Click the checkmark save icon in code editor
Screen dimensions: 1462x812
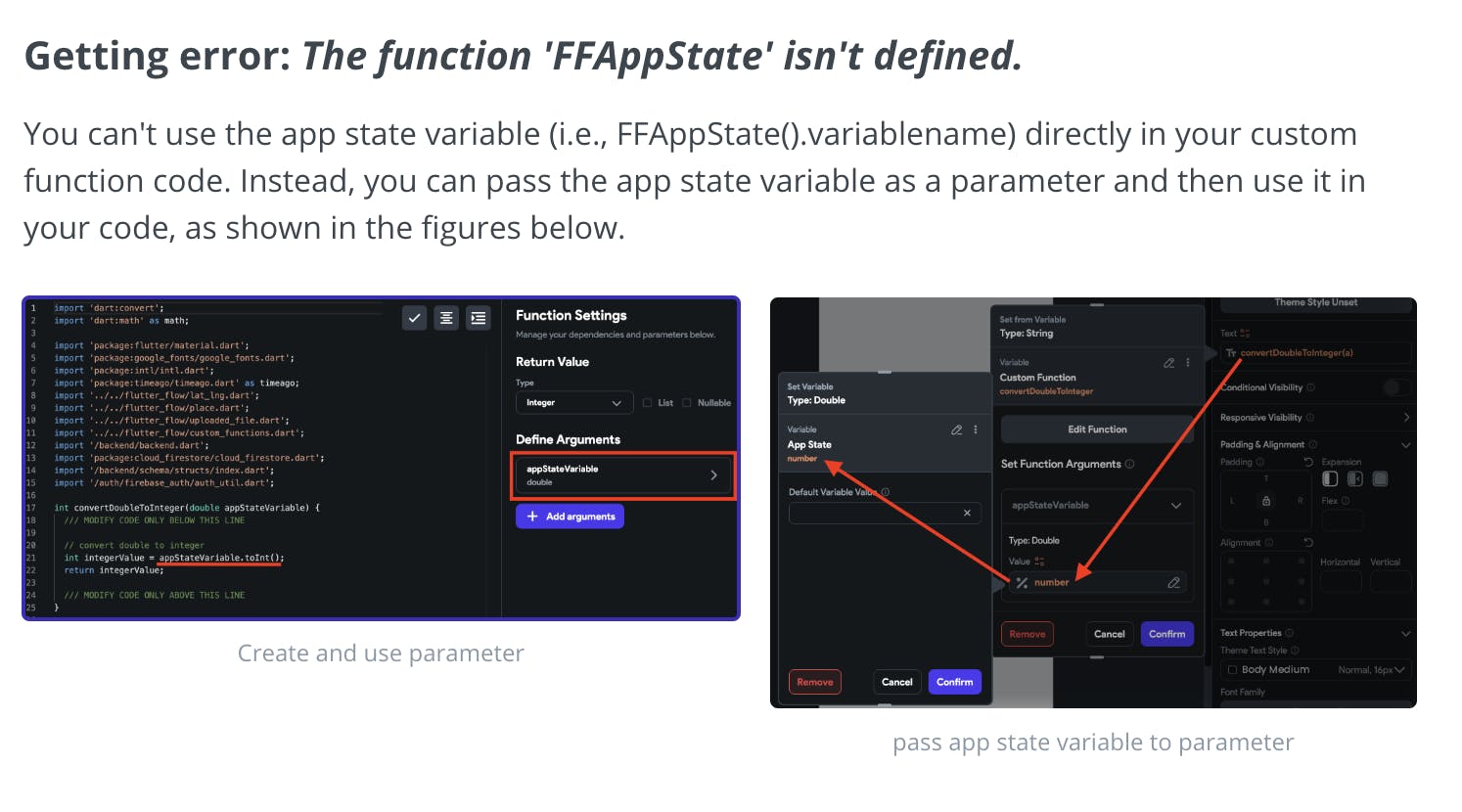415,318
